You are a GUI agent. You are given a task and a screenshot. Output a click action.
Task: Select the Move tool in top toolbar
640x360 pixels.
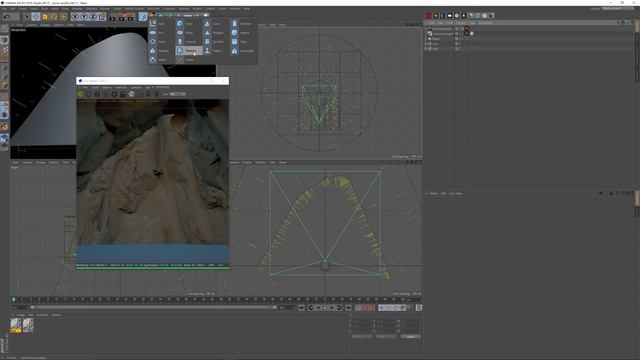tap(36, 17)
